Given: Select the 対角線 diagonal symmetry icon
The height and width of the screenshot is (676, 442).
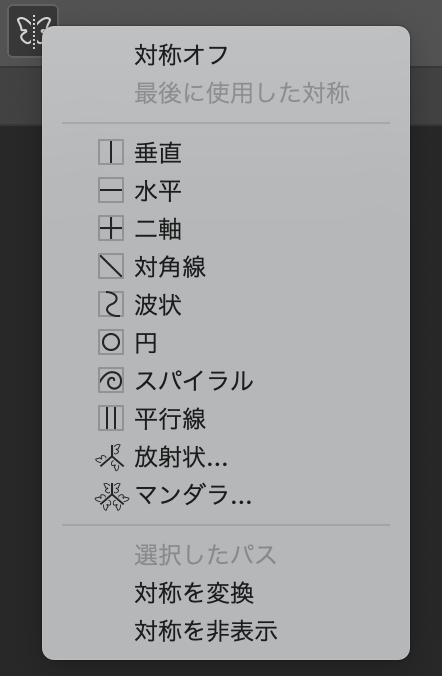Looking at the screenshot, I should point(111,266).
